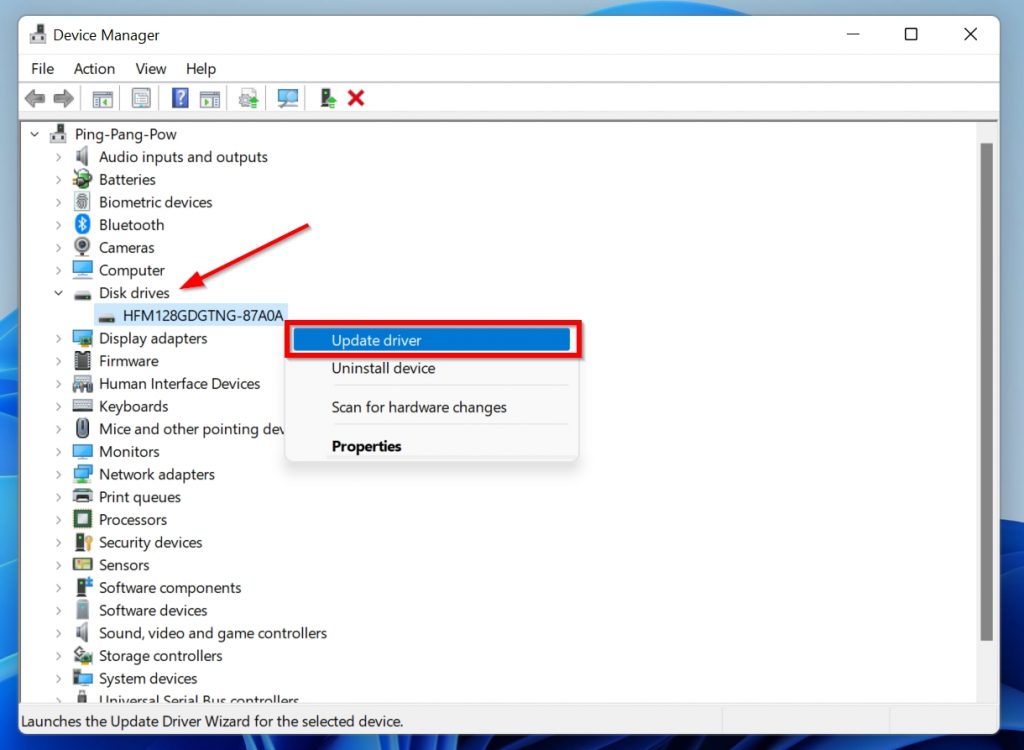Viewport: 1024px width, 750px height.
Task: Click the Forward navigation arrow icon
Action: pos(62,97)
